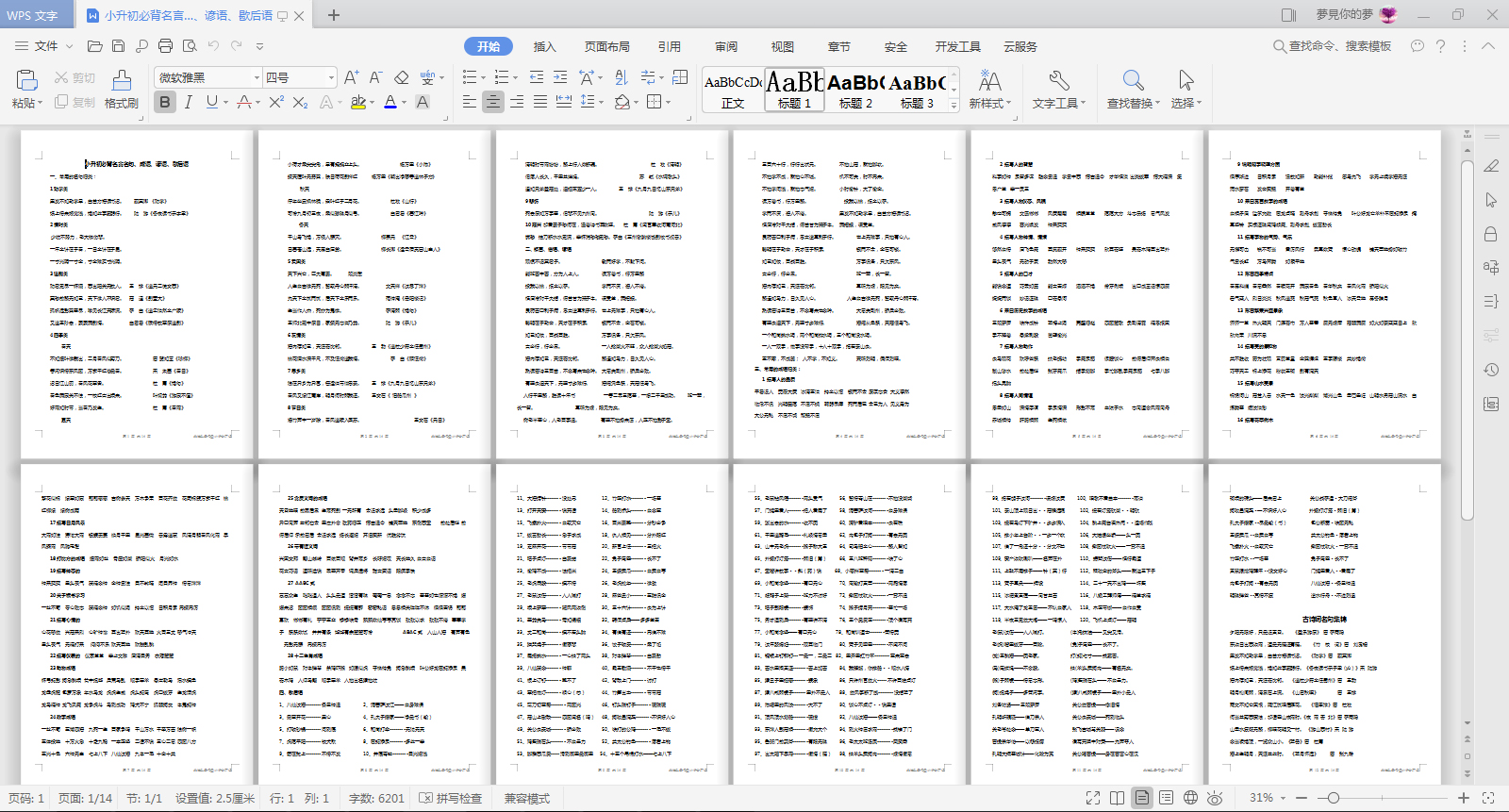The image size is (1509, 812).
Task: Open the 审阅 ribbon tab
Action: tap(726, 46)
